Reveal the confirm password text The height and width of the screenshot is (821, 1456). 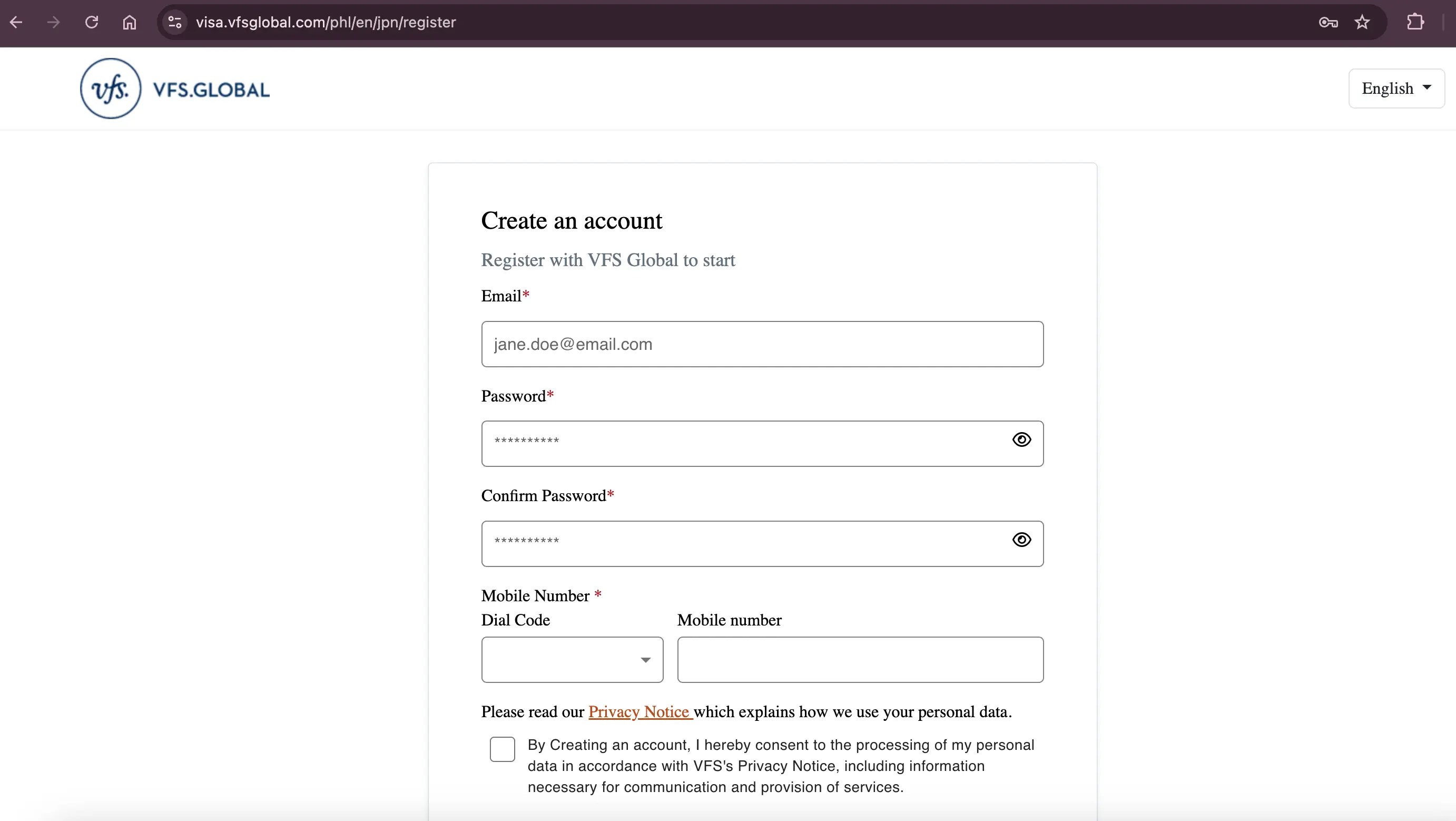coord(1021,540)
